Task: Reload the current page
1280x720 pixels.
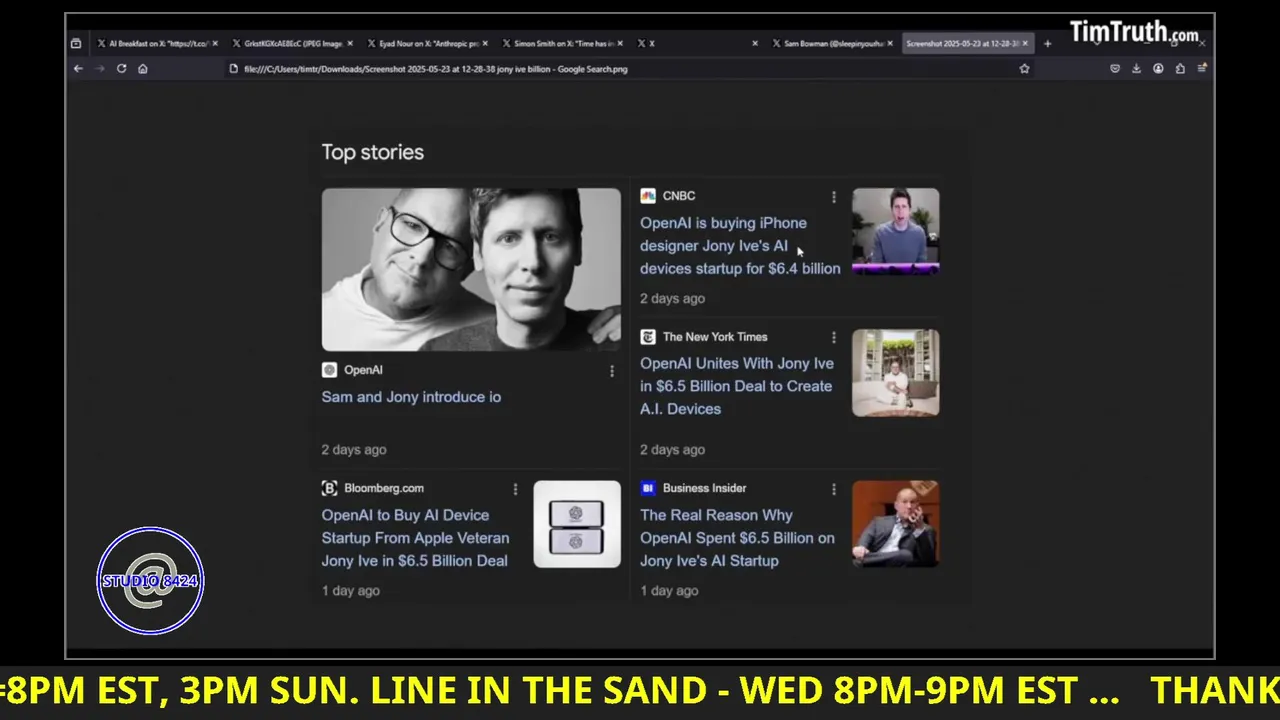Action: click(x=121, y=69)
